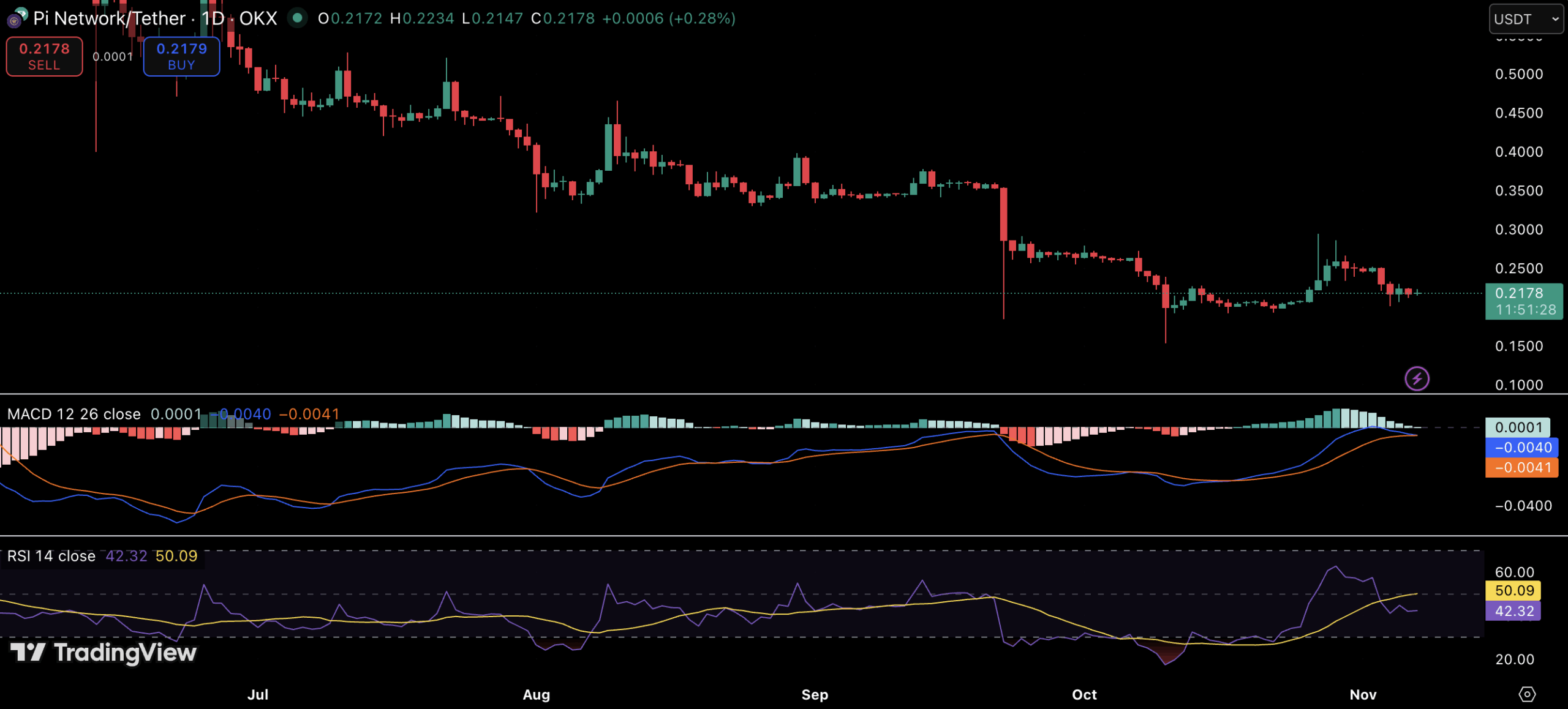
Task: Click the Sep label on time axis
Action: coord(815,695)
